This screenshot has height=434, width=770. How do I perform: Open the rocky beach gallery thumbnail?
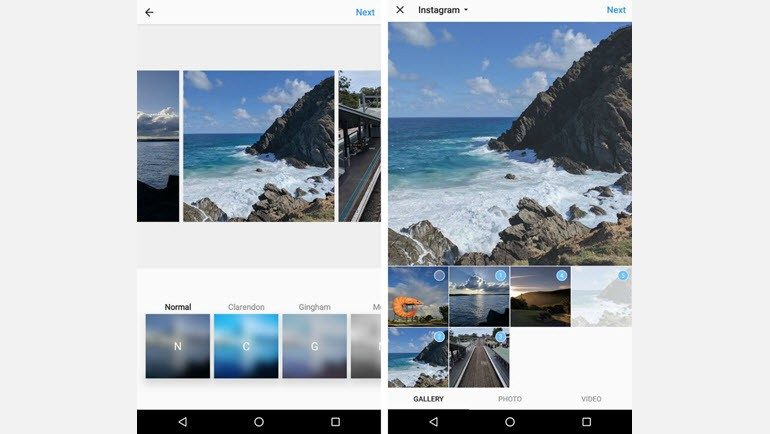(418, 358)
